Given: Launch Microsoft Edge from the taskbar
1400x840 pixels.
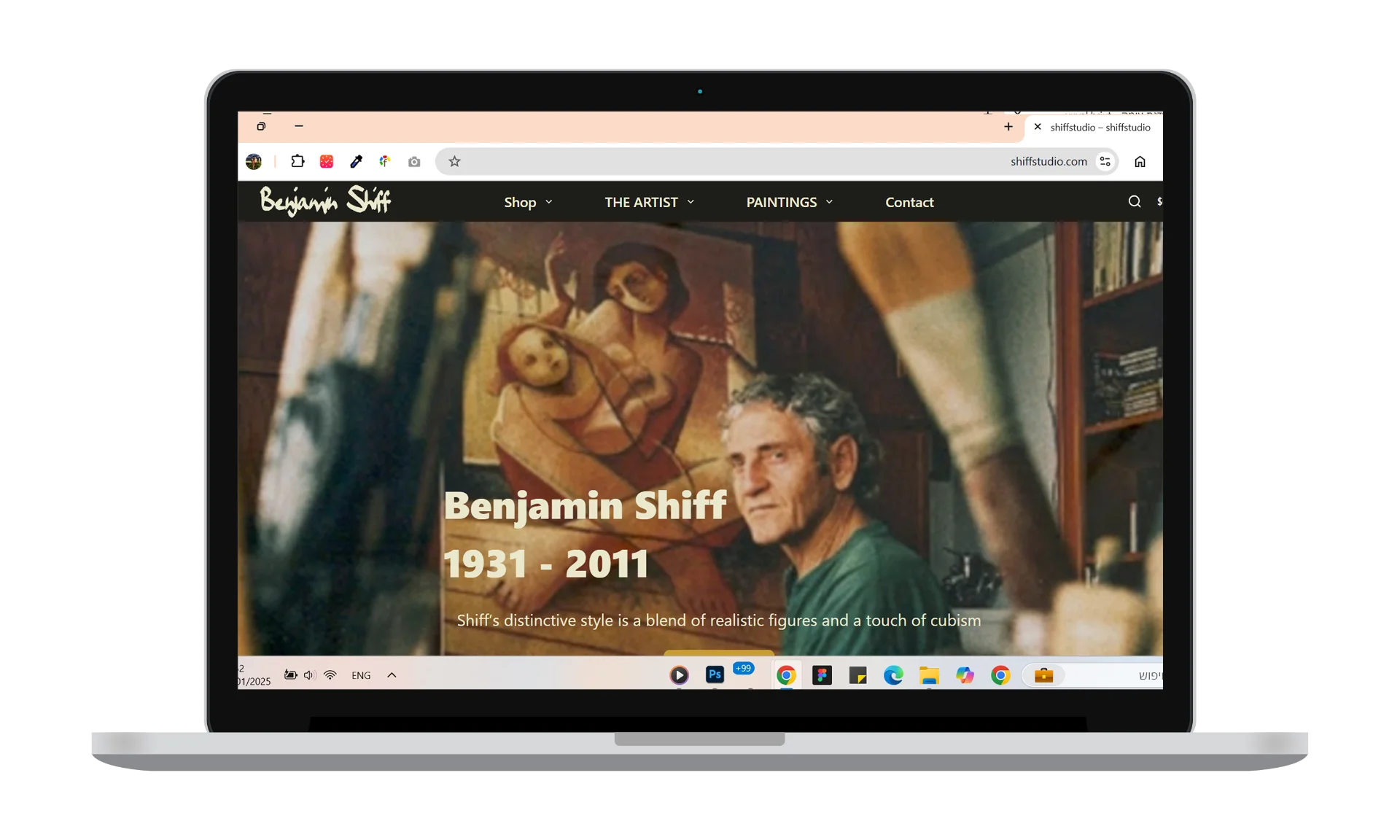Looking at the screenshot, I should (x=893, y=675).
